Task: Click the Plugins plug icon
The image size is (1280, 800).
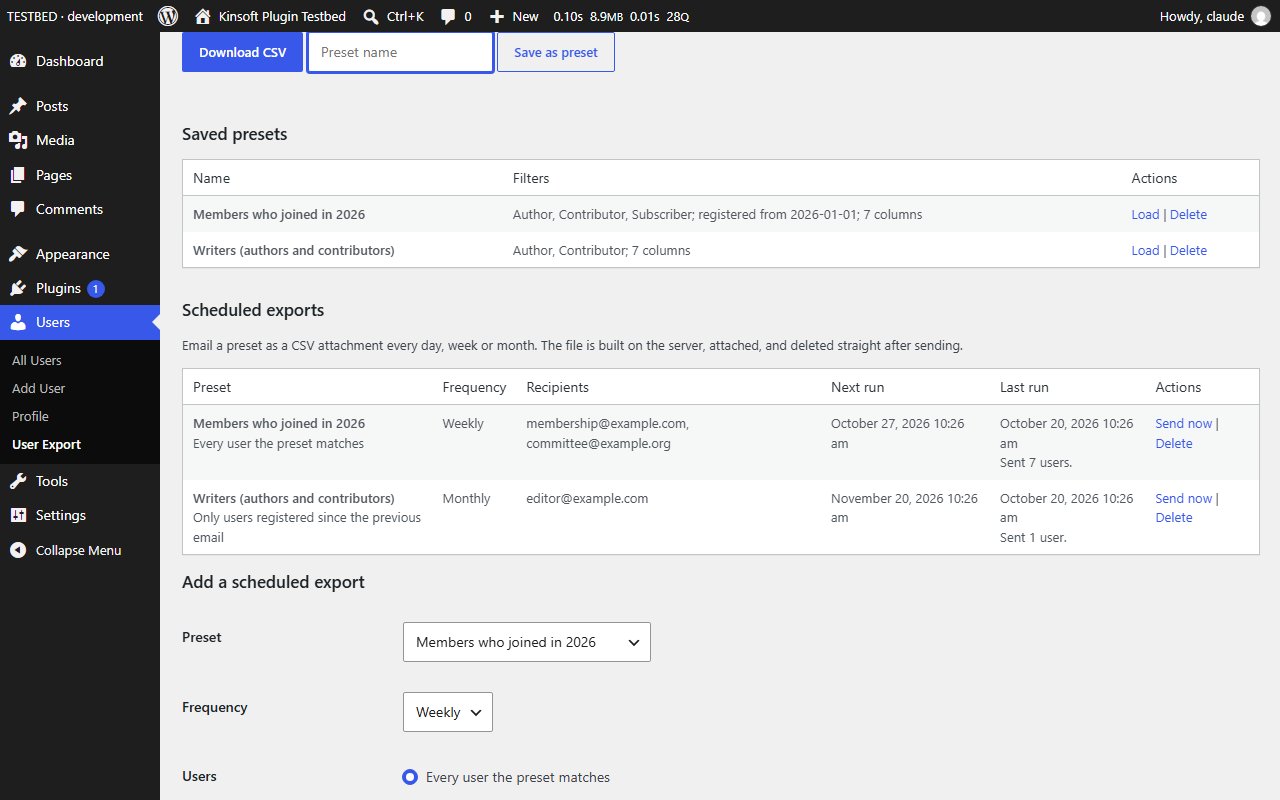Action: (18, 288)
